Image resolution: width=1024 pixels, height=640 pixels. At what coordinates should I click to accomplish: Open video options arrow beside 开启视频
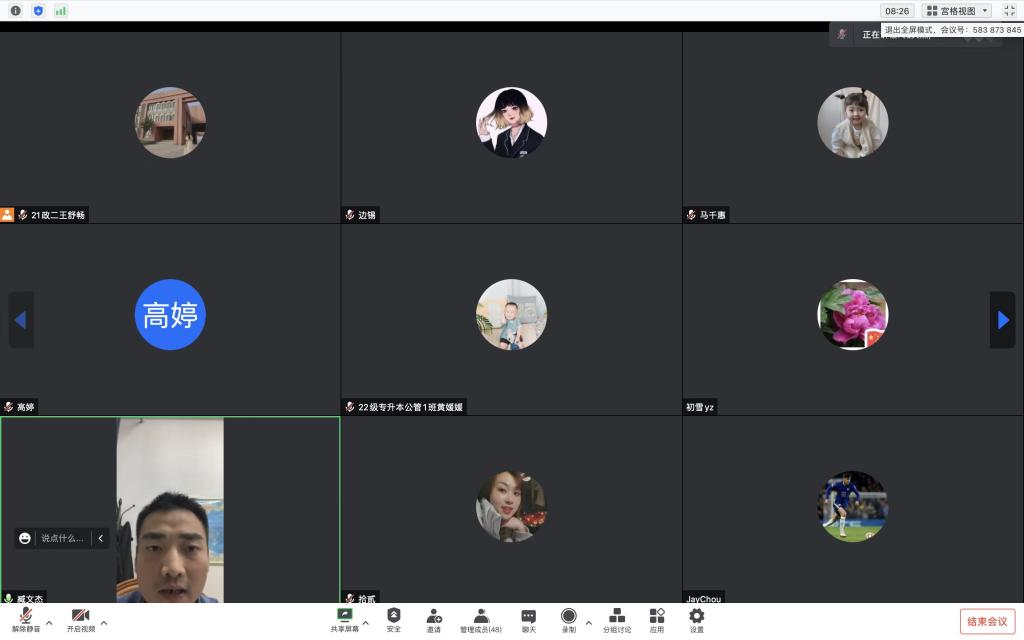pos(104,622)
